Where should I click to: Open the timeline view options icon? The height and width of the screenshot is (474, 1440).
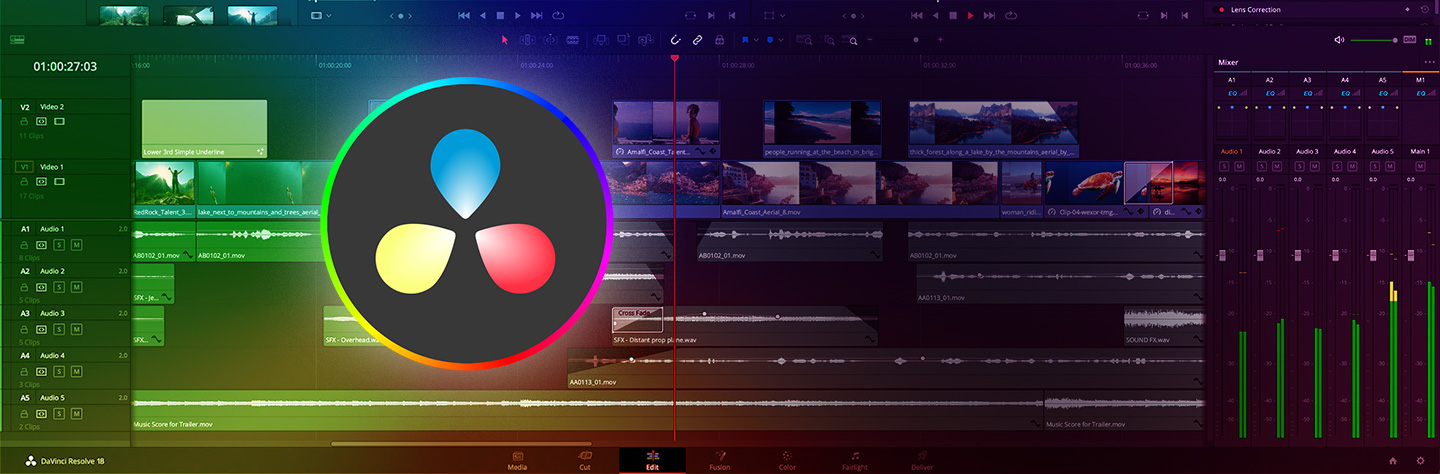pyautogui.click(x=17, y=40)
